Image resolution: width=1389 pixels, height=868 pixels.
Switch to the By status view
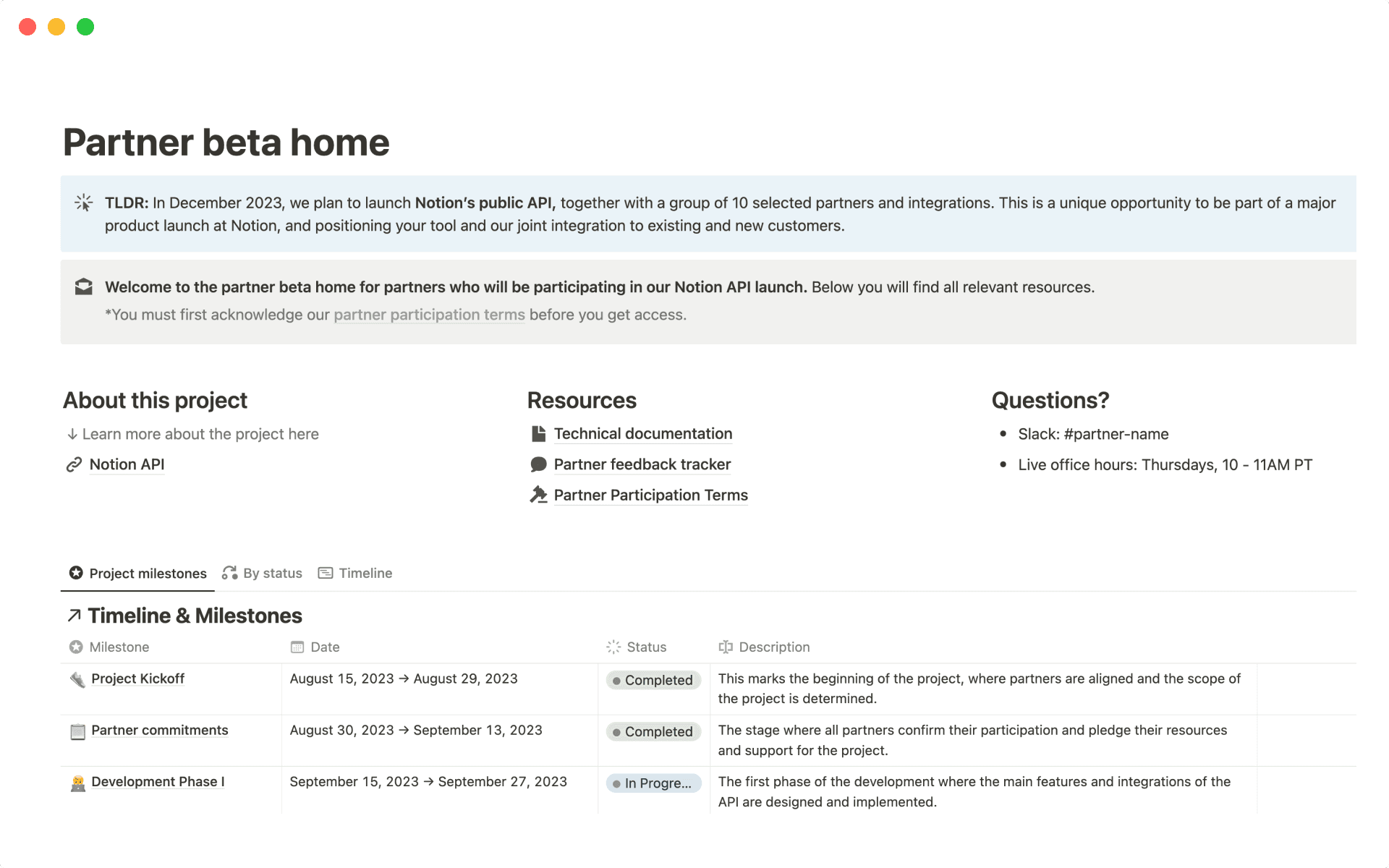click(272, 573)
